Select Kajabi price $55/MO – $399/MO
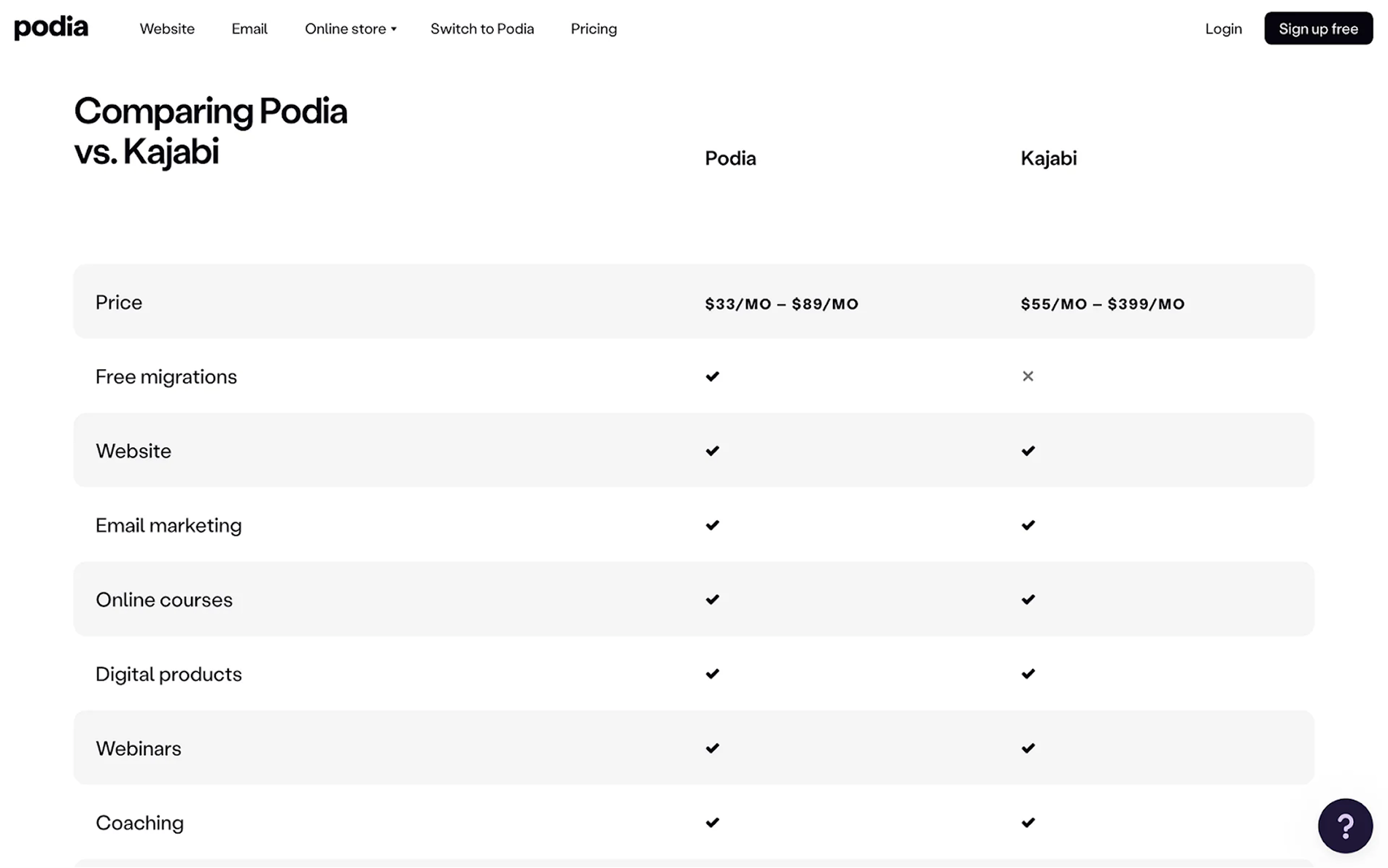 (x=1102, y=304)
